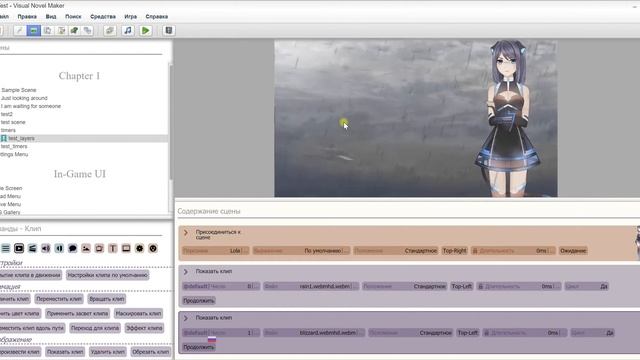Viewport: 640px width, 360px height.
Task: Click duration field 0ms in join scene row
Action: (x=513, y=251)
